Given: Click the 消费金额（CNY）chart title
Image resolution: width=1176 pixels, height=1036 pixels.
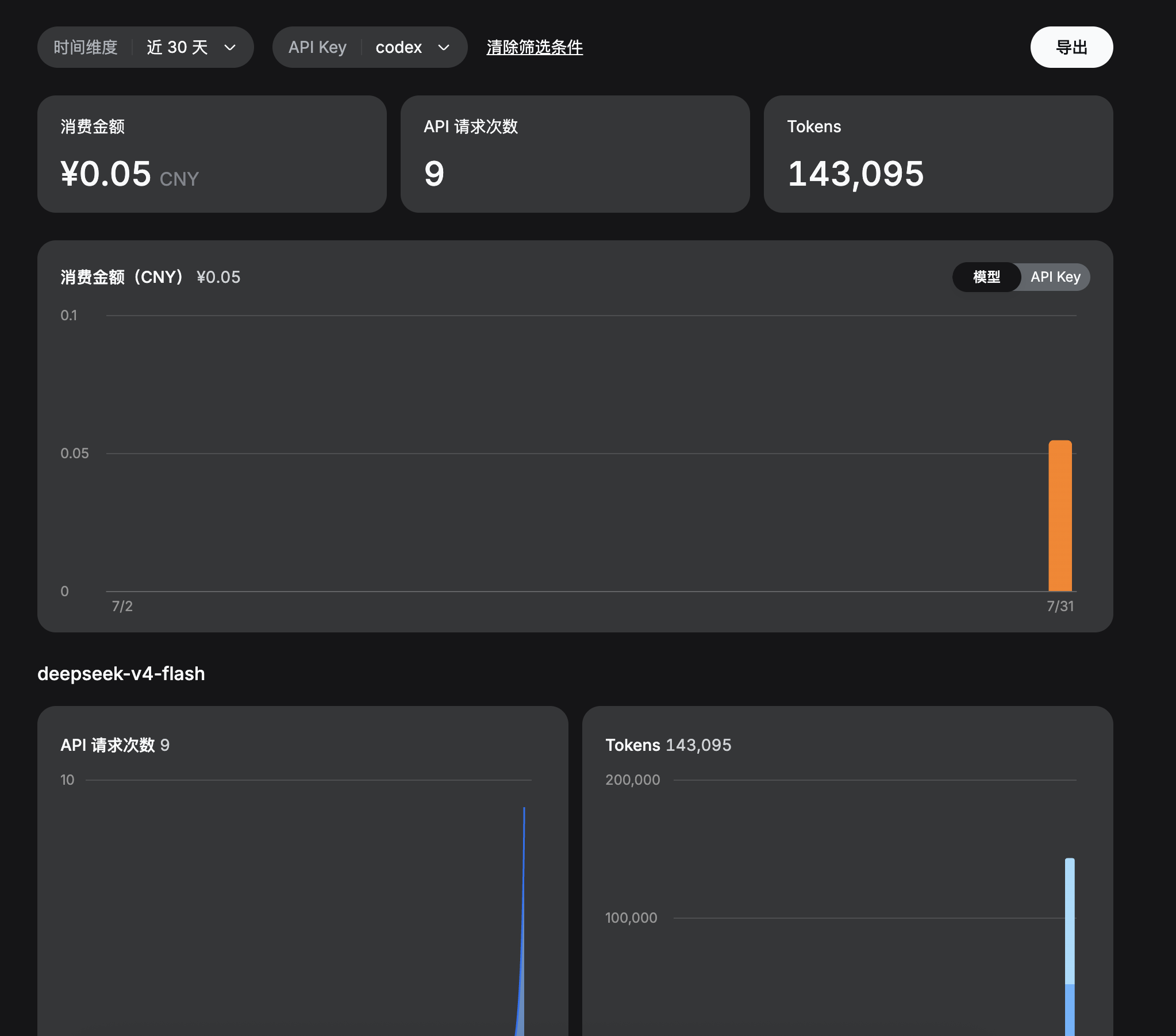Looking at the screenshot, I should pos(122,277).
